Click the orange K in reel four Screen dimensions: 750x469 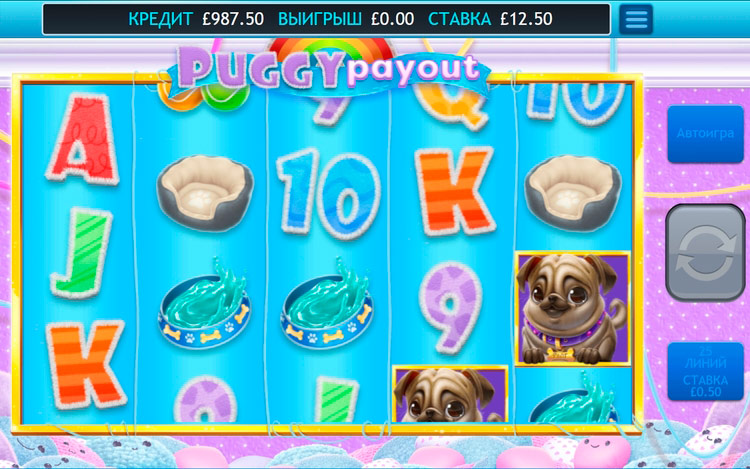[453, 191]
